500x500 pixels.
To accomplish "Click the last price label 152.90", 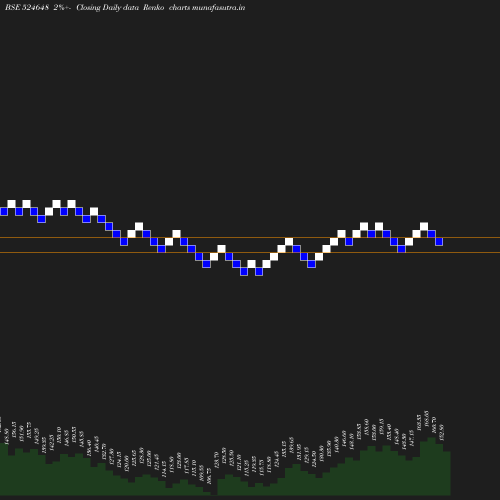I will (x=442, y=432).
